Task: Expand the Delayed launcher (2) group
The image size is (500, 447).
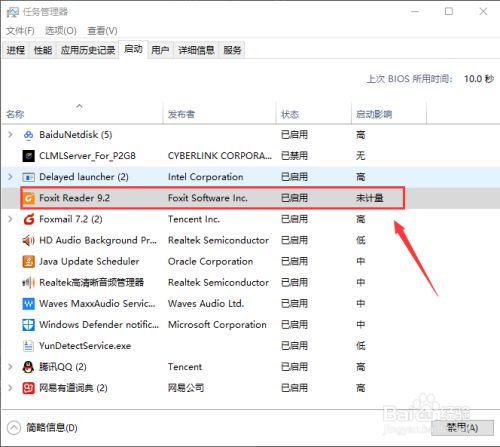Action: [10, 177]
